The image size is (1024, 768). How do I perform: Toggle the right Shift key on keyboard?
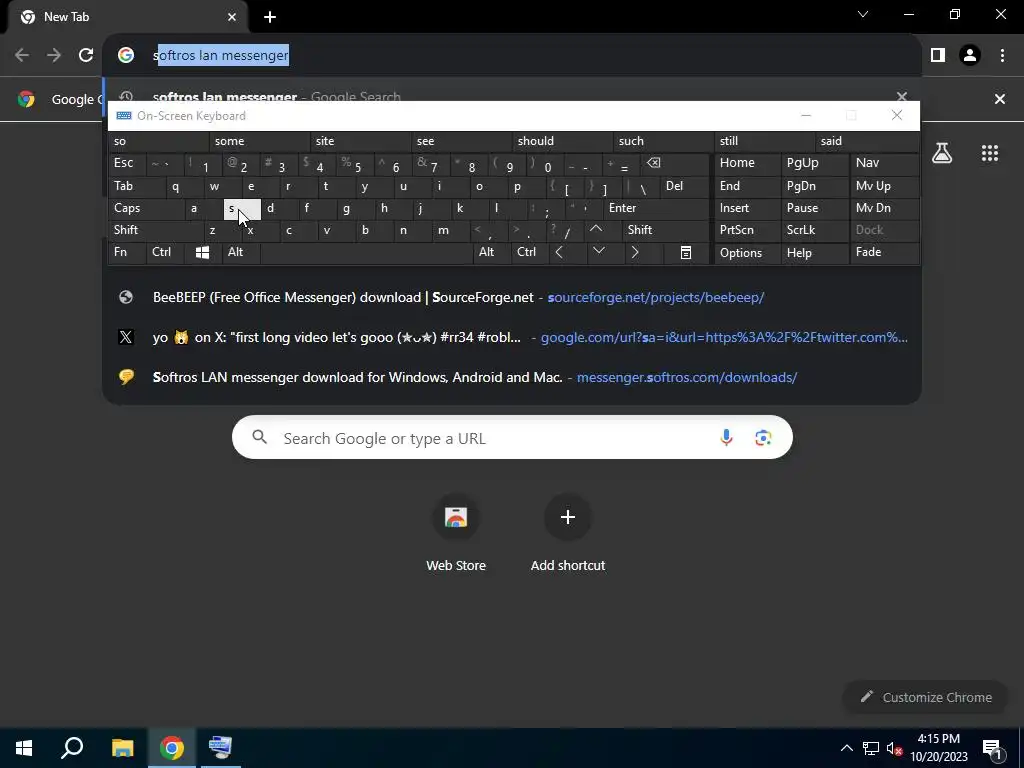[x=665, y=230]
